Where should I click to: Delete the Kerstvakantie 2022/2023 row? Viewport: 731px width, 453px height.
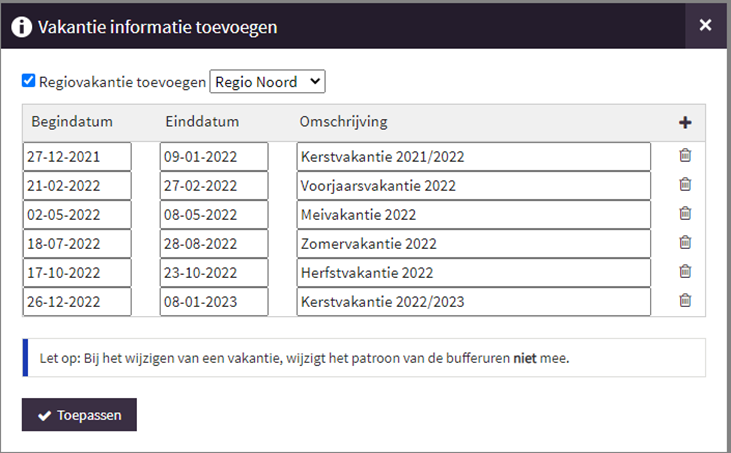[685, 300]
